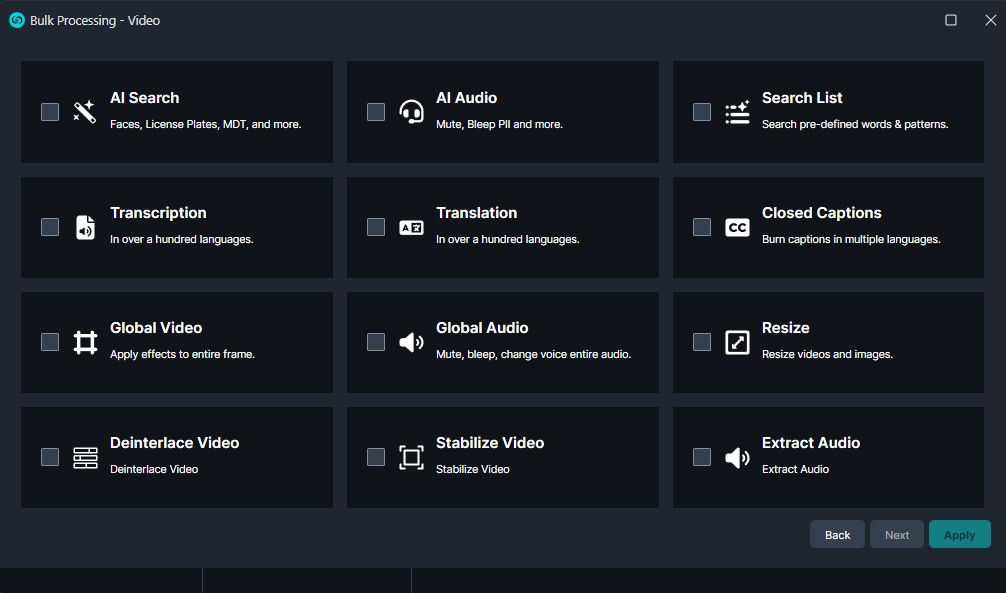Image resolution: width=1006 pixels, height=593 pixels.
Task: Click the teal Apply button
Action: [x=959, y=535]
